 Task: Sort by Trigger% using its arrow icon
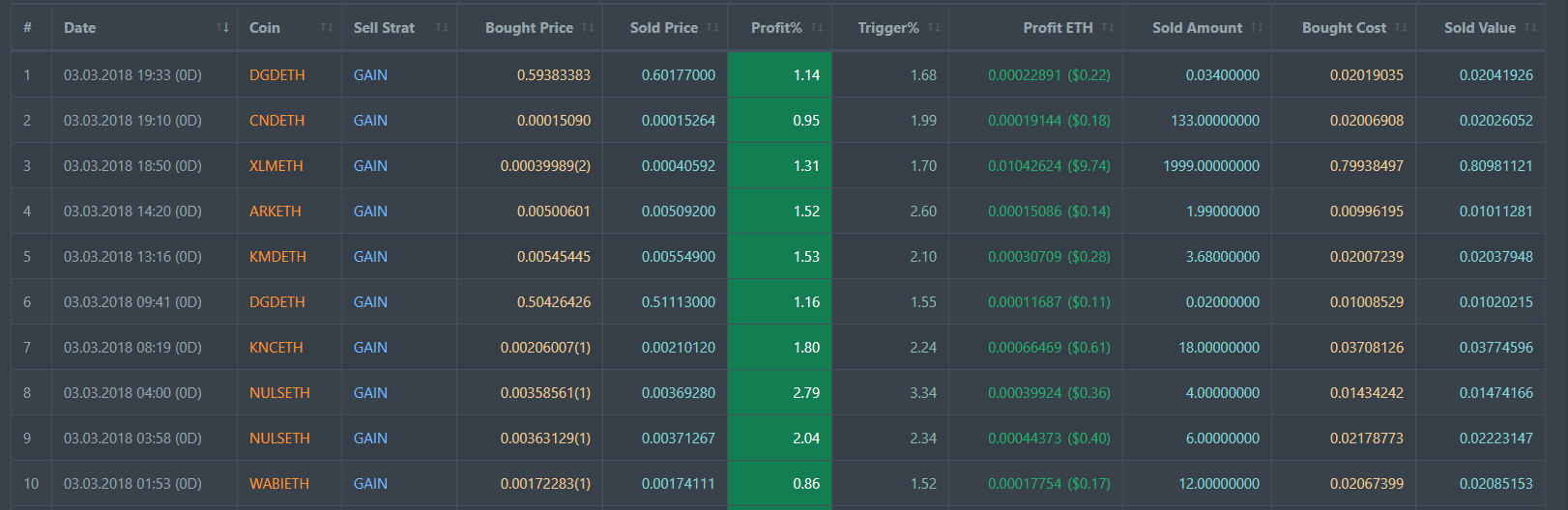pos(934,27)
